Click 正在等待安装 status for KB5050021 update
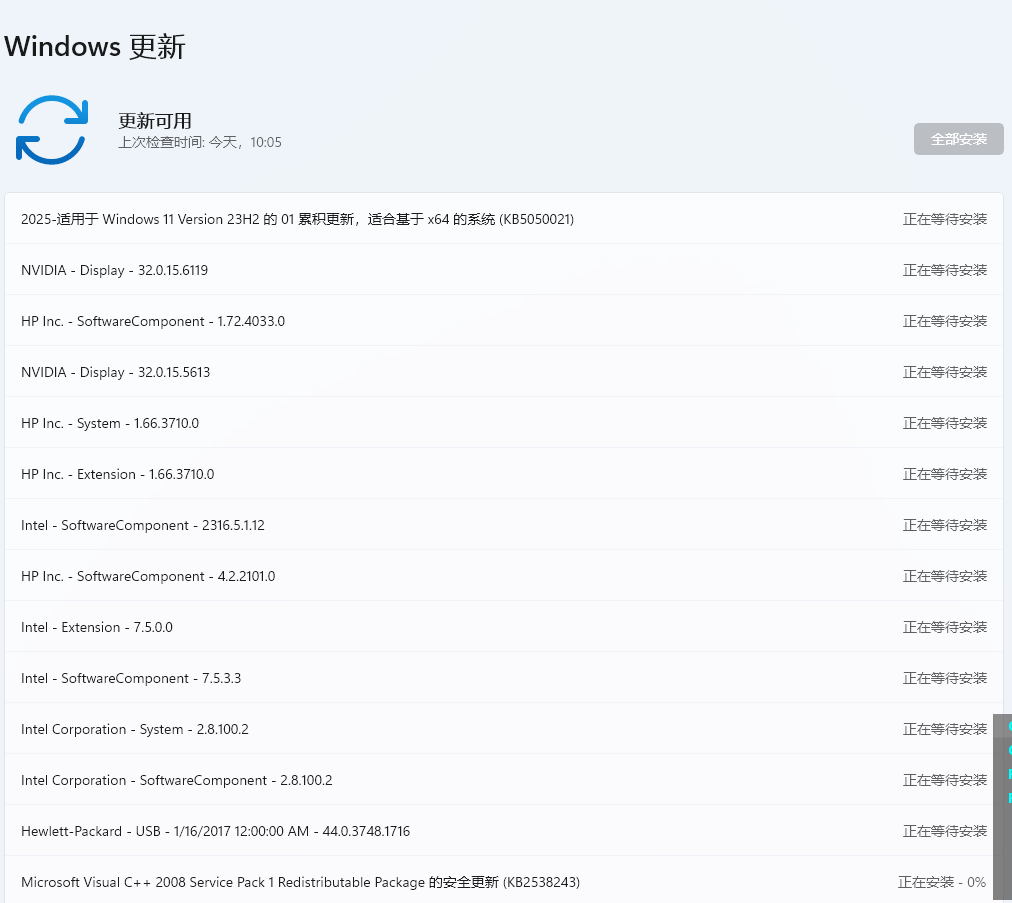Image resolution: width=1012 pixels, height=903 pixels. [945, 219]
